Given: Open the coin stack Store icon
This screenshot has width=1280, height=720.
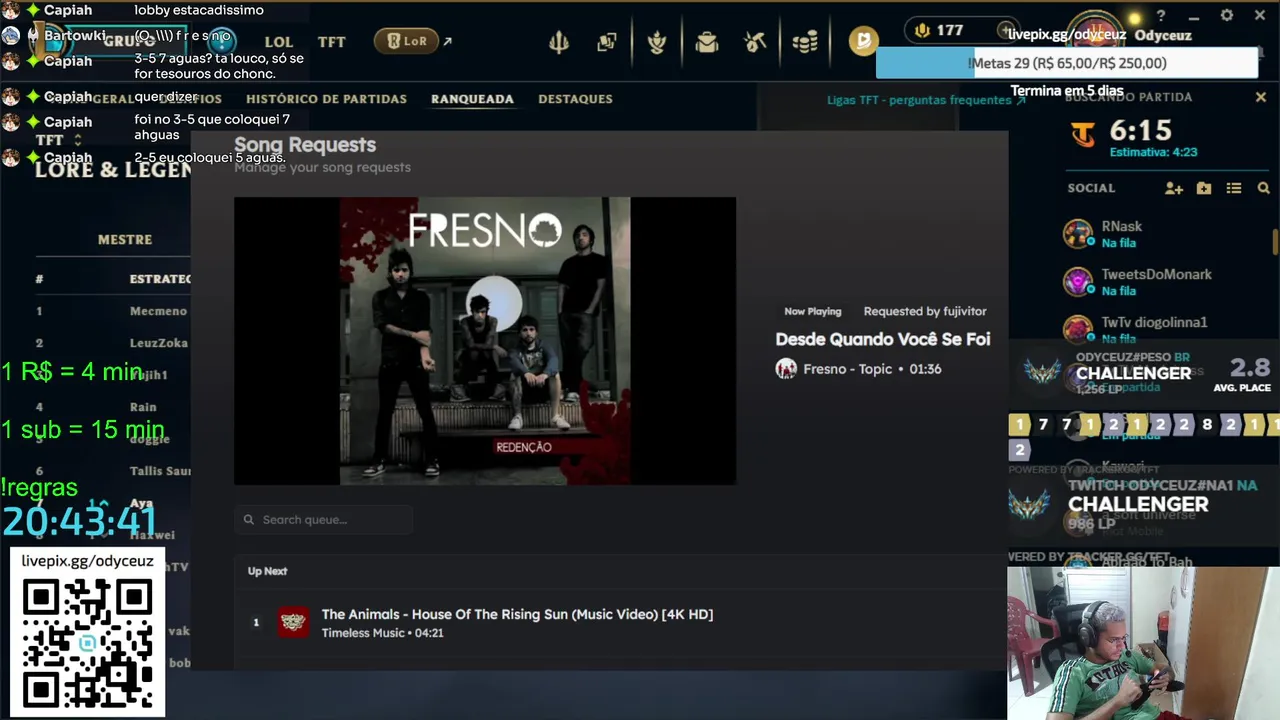Looking at the screenshot, I should point(805,42).
